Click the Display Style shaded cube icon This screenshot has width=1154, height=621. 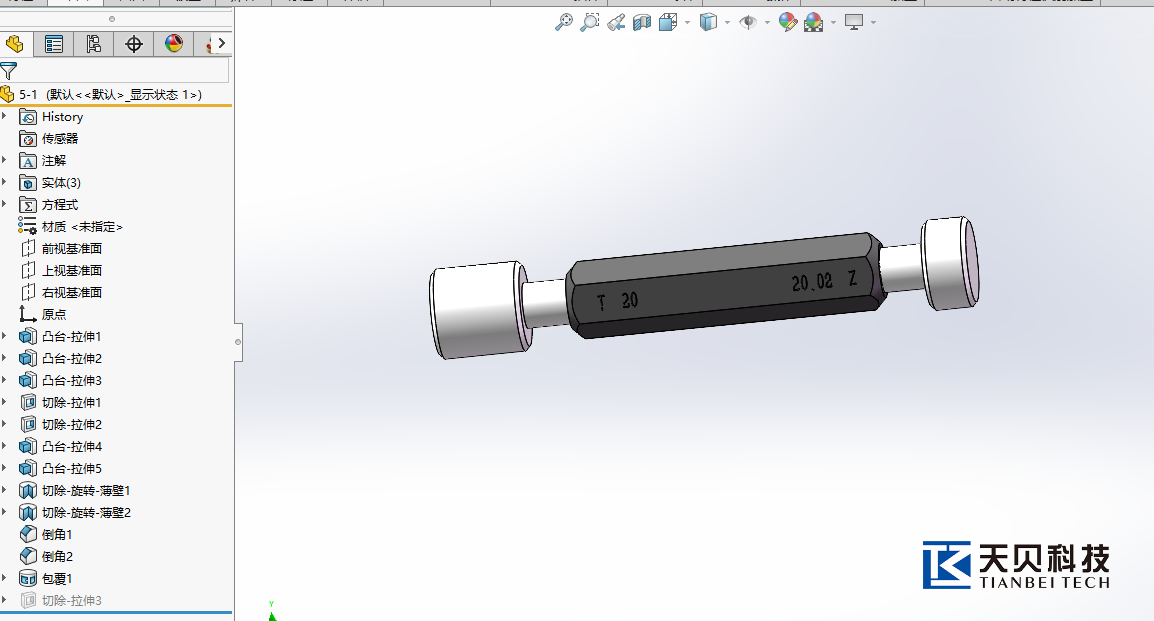[x=708, y=22]
